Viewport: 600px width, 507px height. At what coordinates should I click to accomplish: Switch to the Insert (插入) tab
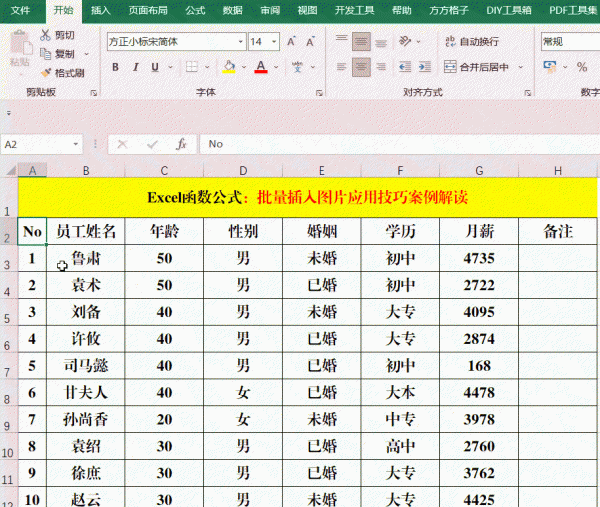[101, 10]
